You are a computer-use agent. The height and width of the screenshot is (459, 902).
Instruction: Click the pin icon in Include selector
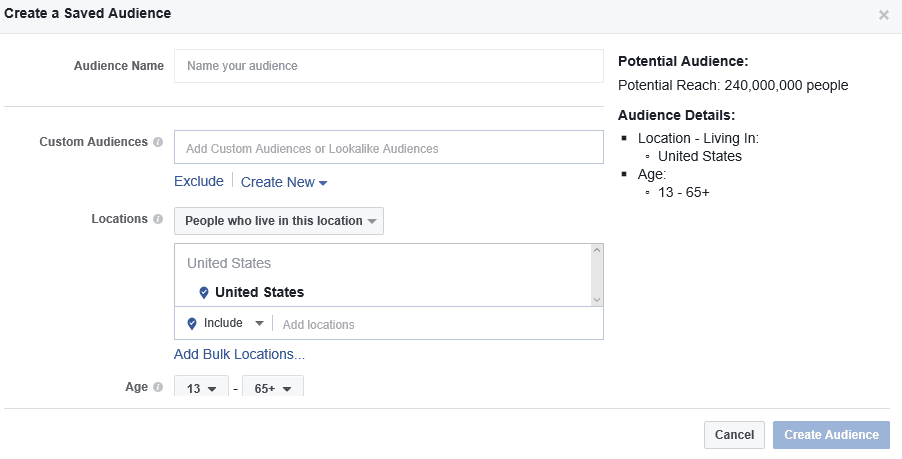click(192, 324)
